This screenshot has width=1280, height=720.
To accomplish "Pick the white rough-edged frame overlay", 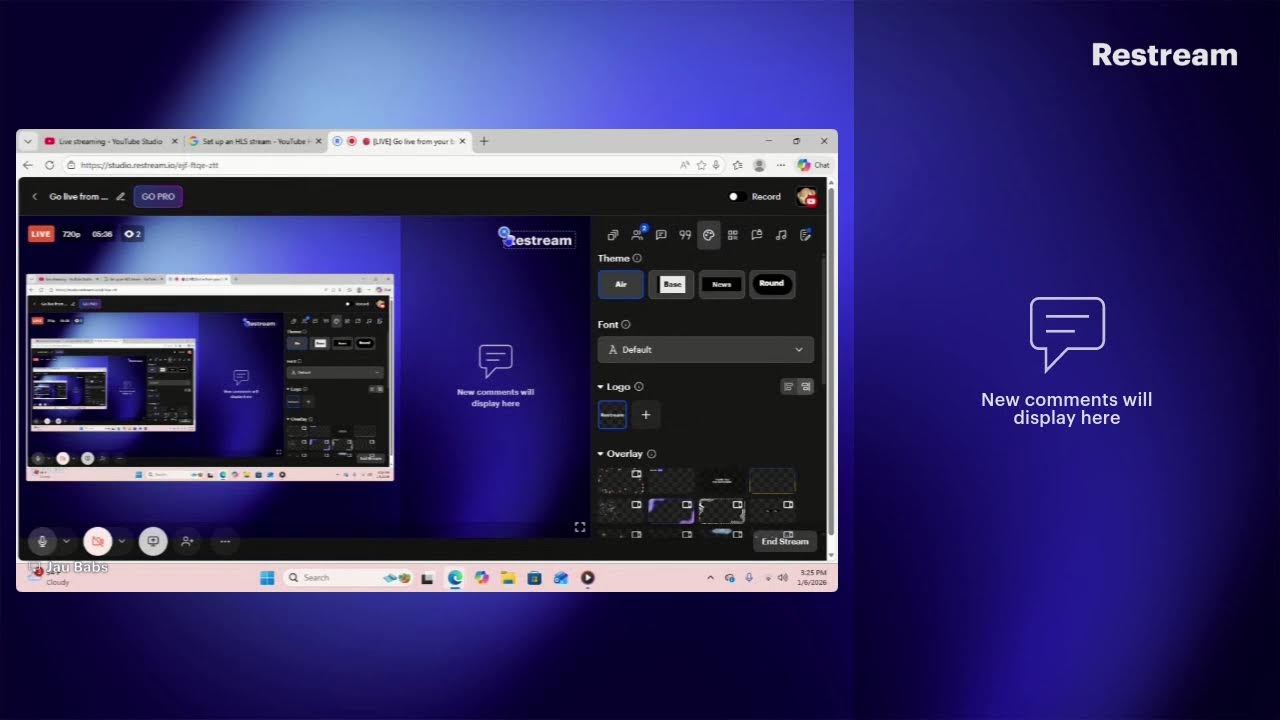I will point(721,511).
